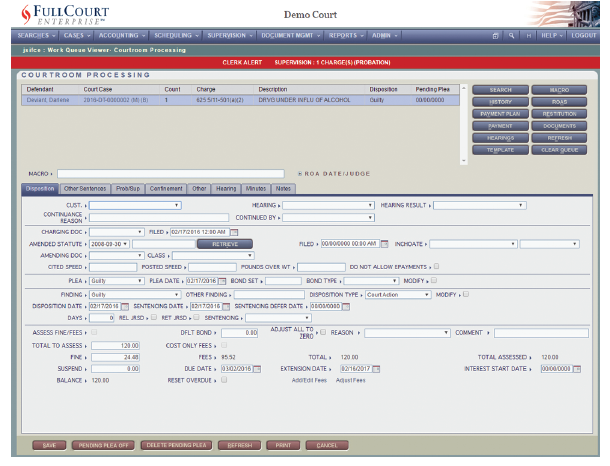Click the Payment Plan button

pos(500,114)
